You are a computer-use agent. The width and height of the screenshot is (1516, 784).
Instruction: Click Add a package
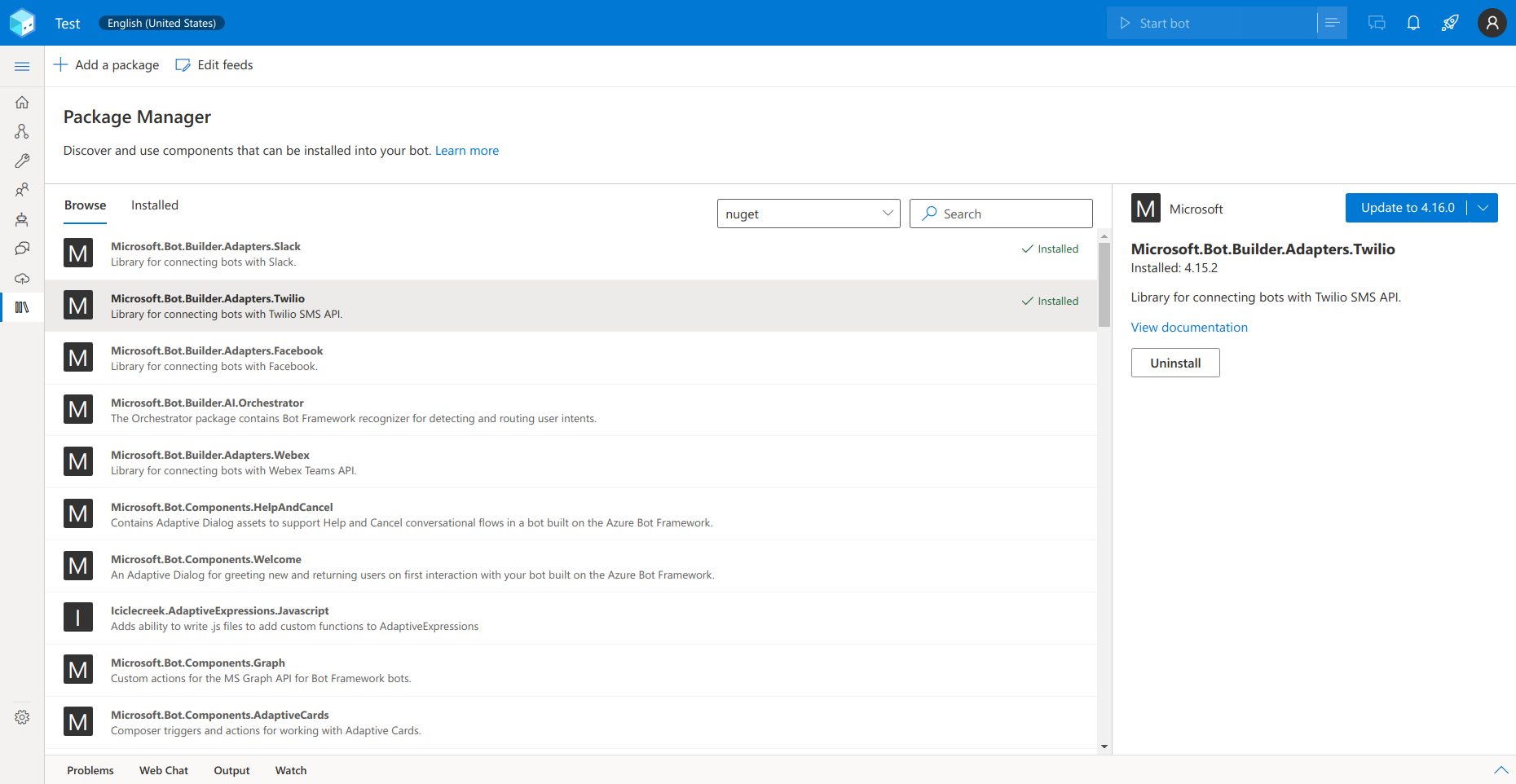pyautogui.click(x=107, y=65)
